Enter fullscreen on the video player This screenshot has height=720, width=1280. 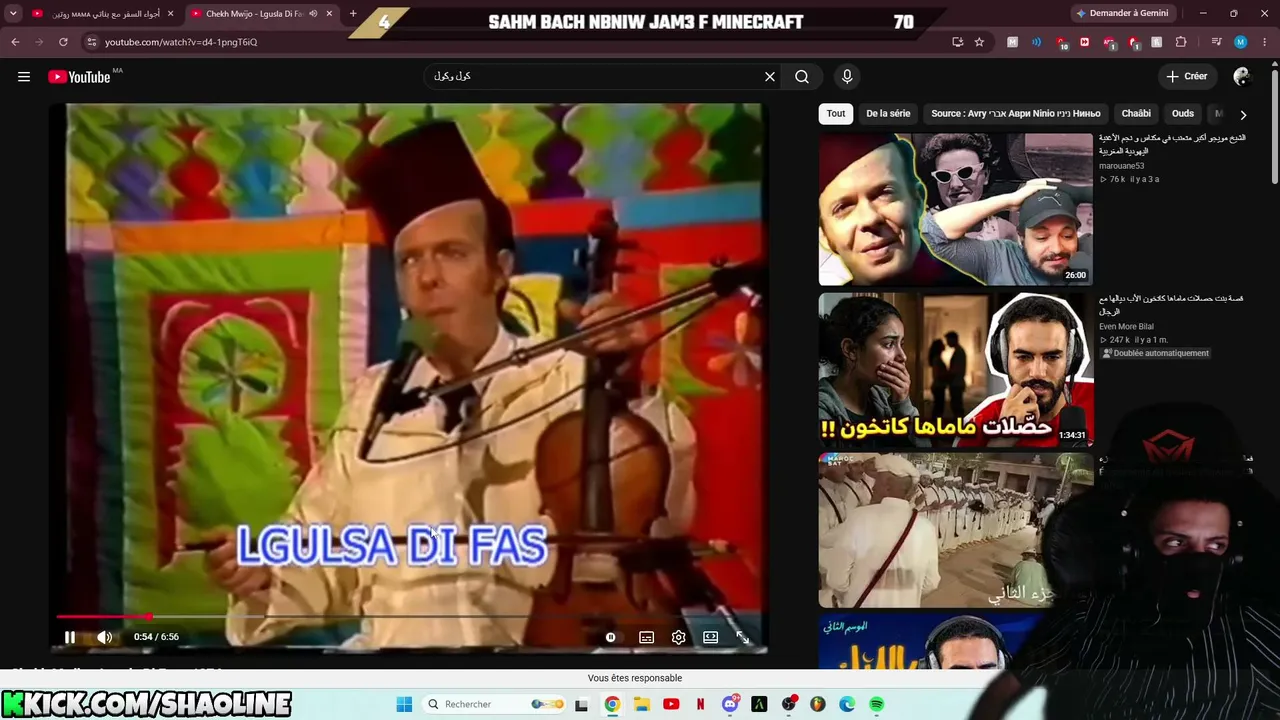coord(742,637)
